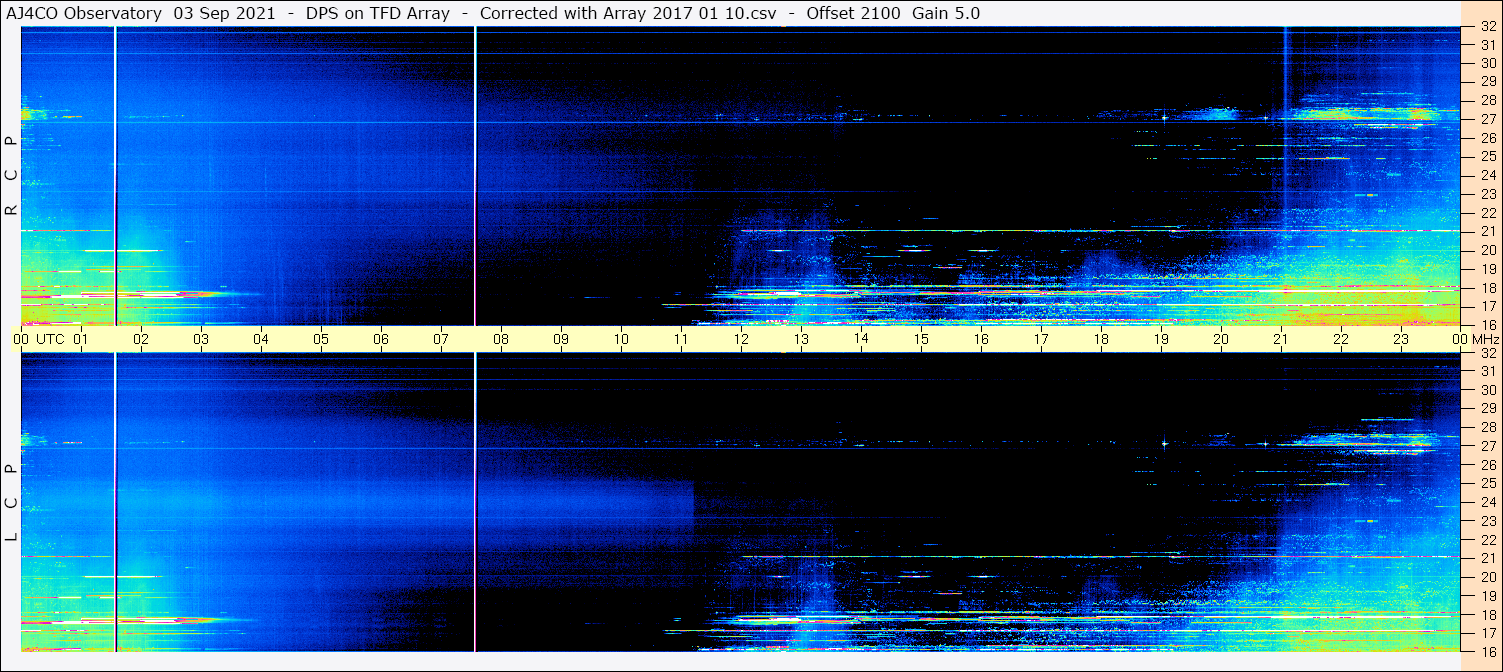Click the 'MHz' label on time axis
Viewport: 1503px width, 672px height.
[x=1485, y=339]
